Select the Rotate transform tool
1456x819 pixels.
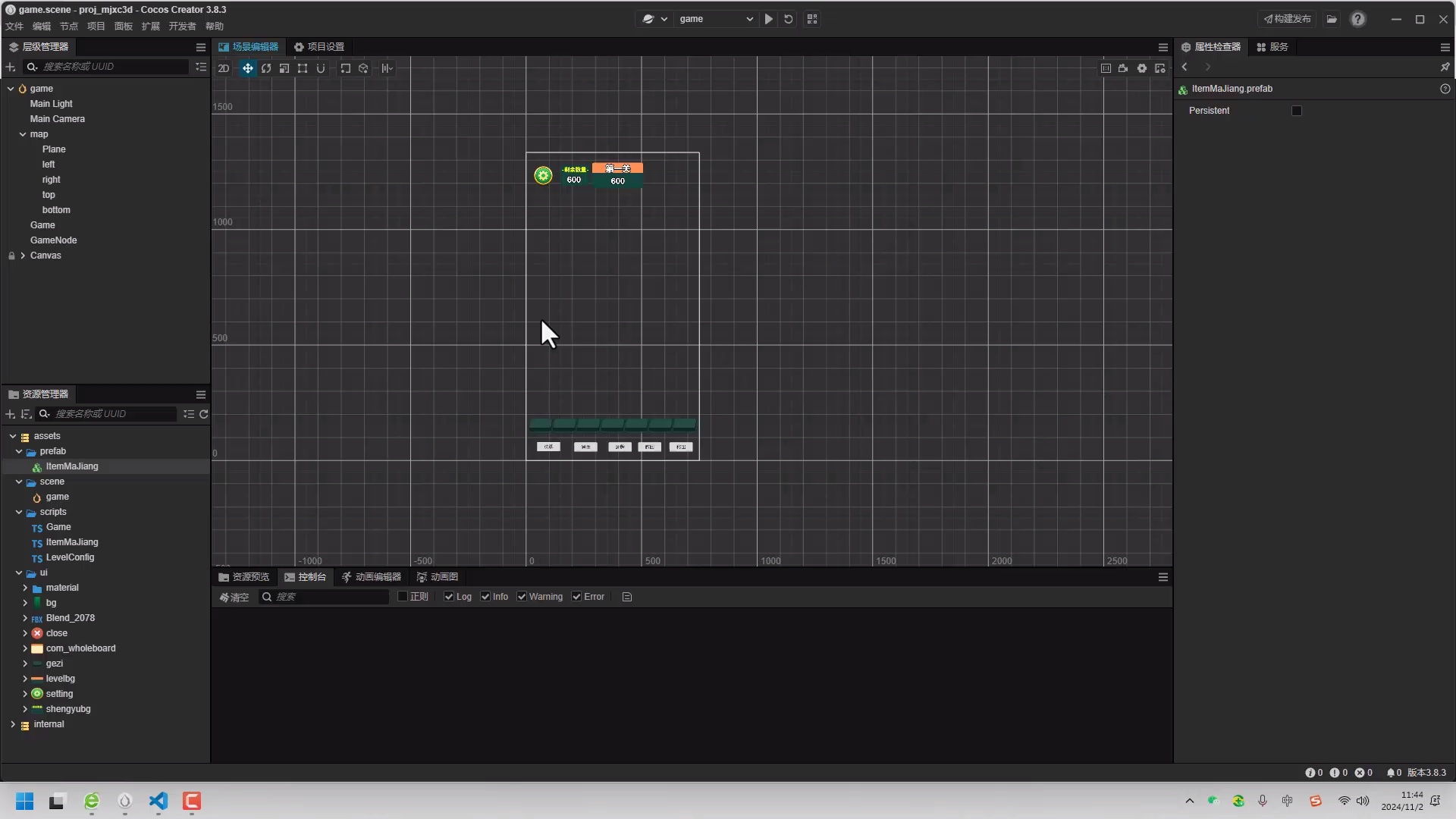(x=266, y=67)
